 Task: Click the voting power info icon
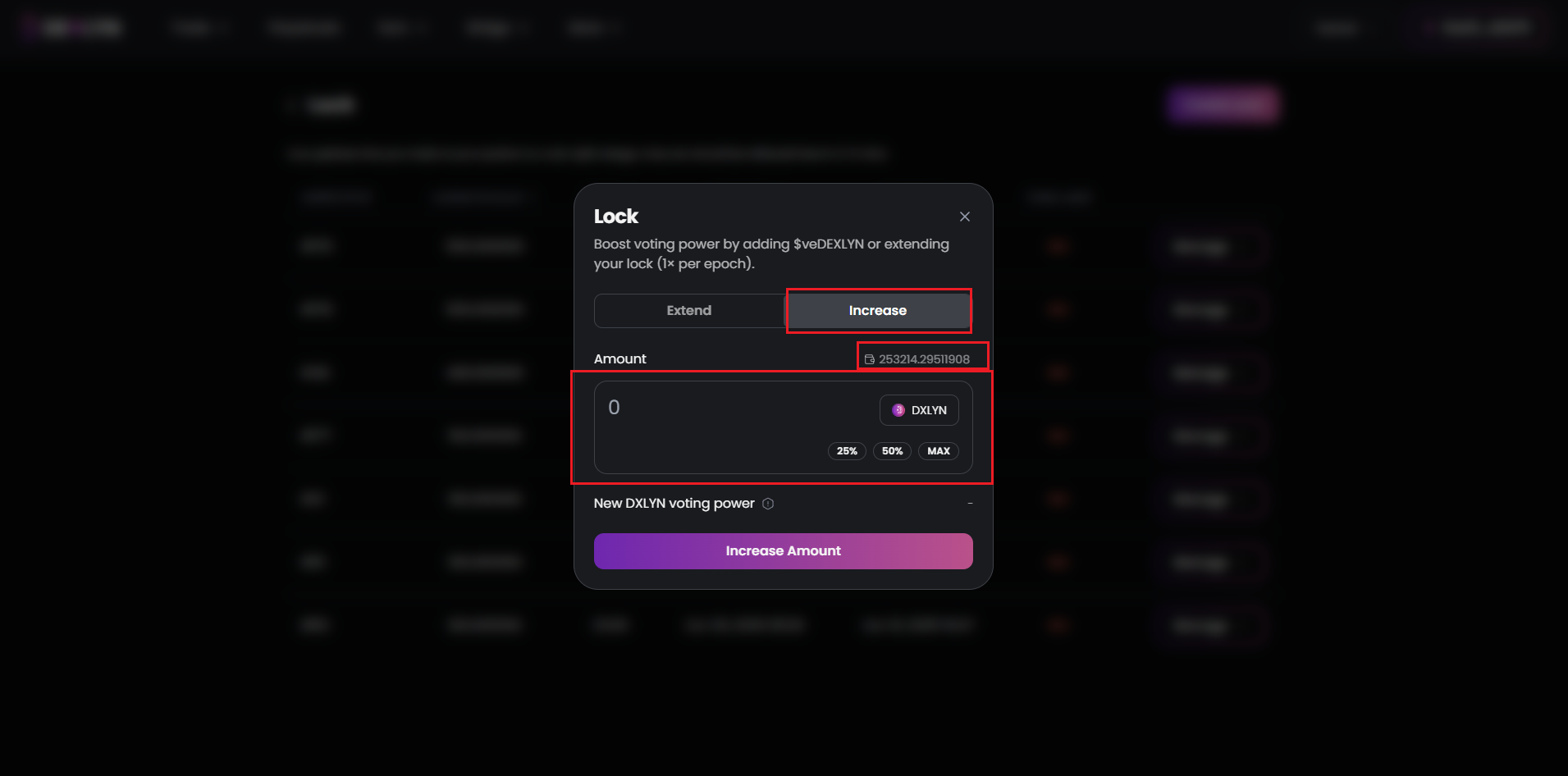click(768, 504)
